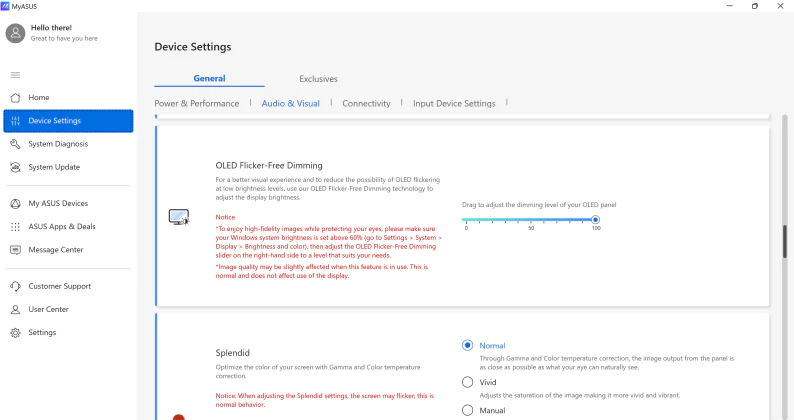Click the Splendid heading
794x420 pixels.
pos(232,353)
